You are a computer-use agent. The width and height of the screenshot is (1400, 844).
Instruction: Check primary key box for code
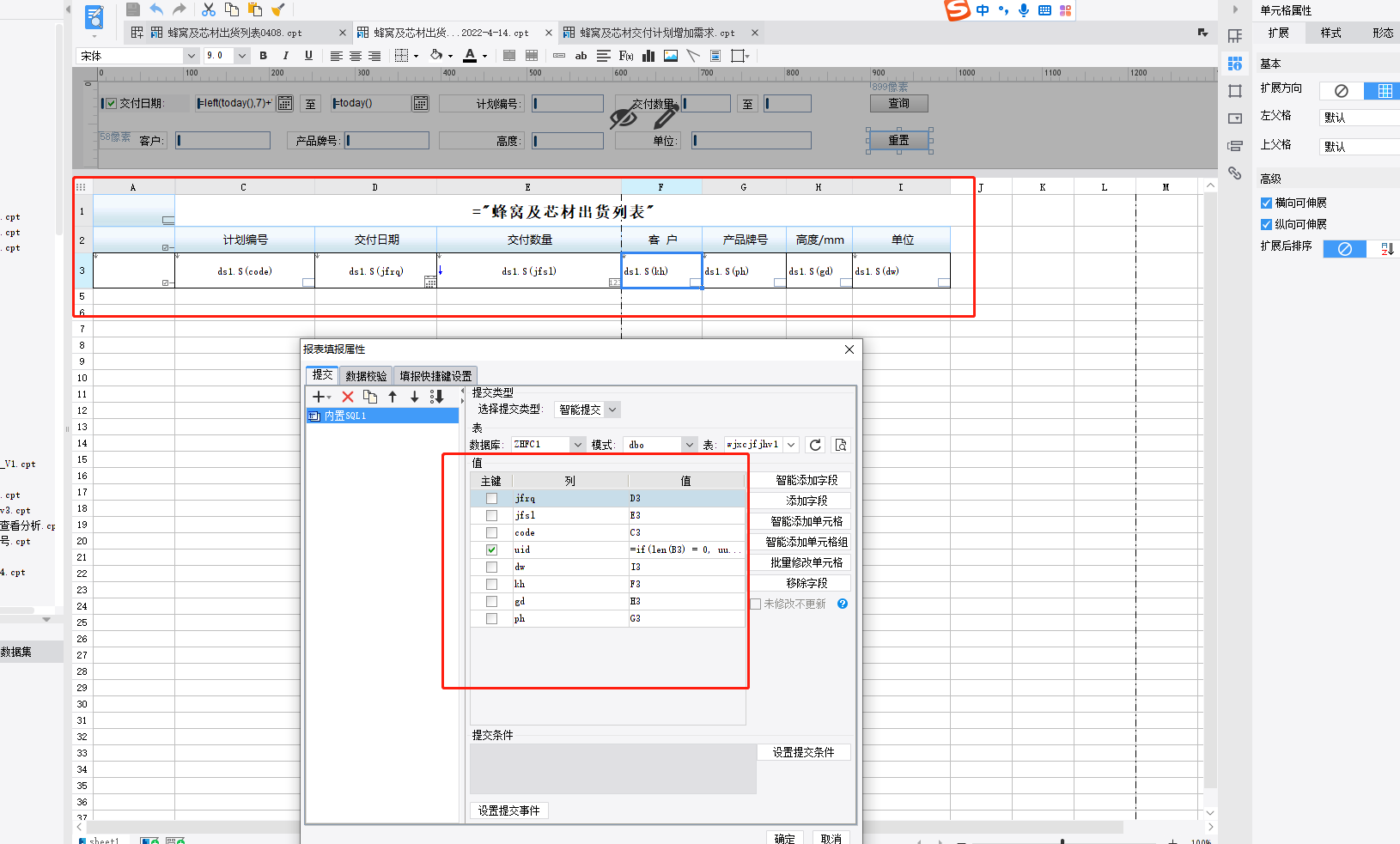click(x=491, y=532)
